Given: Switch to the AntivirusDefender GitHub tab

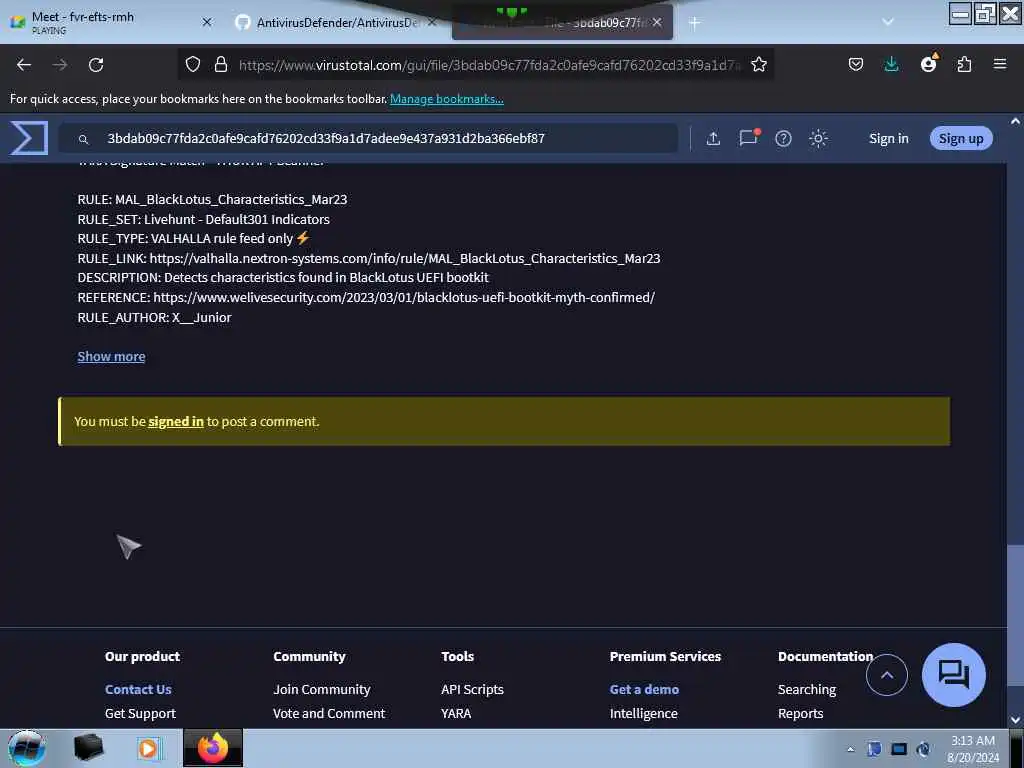Looking at the screenshot, I should point(336,23).
